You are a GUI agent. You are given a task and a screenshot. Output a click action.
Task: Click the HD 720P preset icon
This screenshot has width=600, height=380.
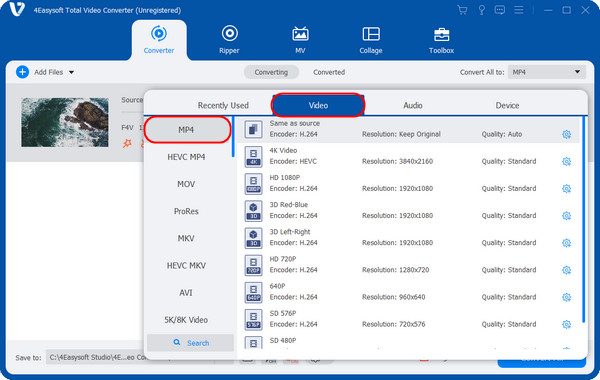[253, 265]
